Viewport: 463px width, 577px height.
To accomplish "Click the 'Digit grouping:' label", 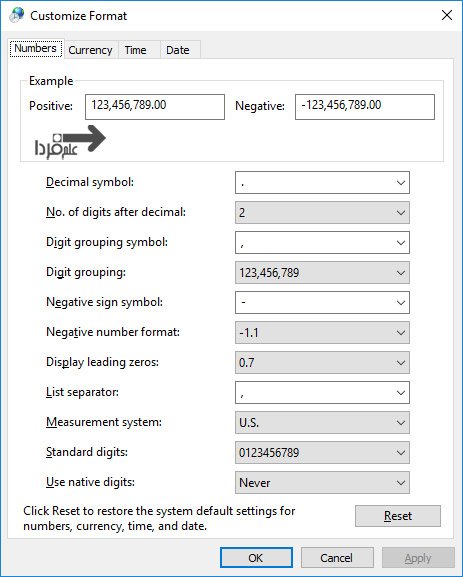I will (x=86, y=272).
